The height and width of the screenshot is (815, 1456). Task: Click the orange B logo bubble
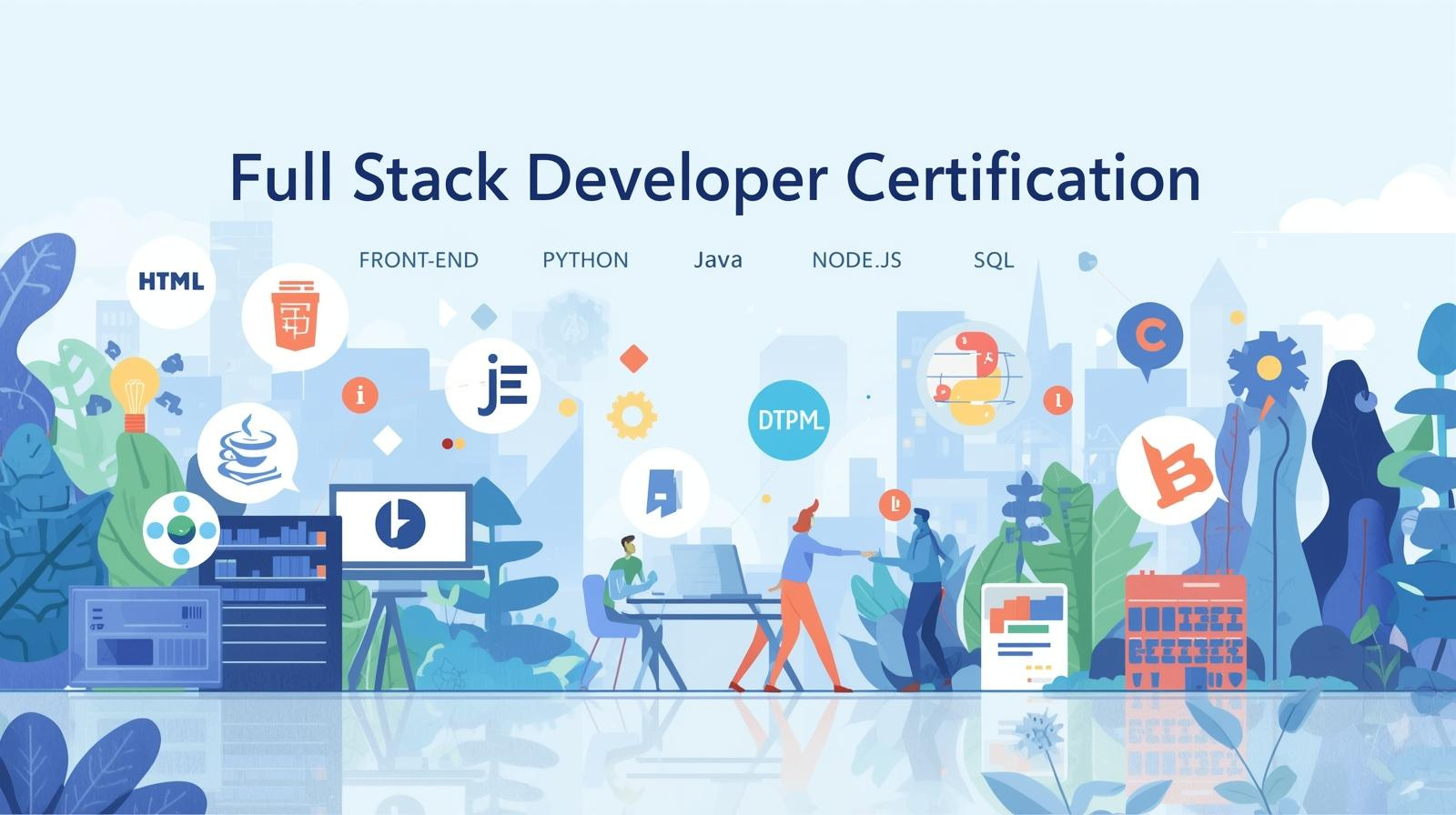(x=1168, y=472)
